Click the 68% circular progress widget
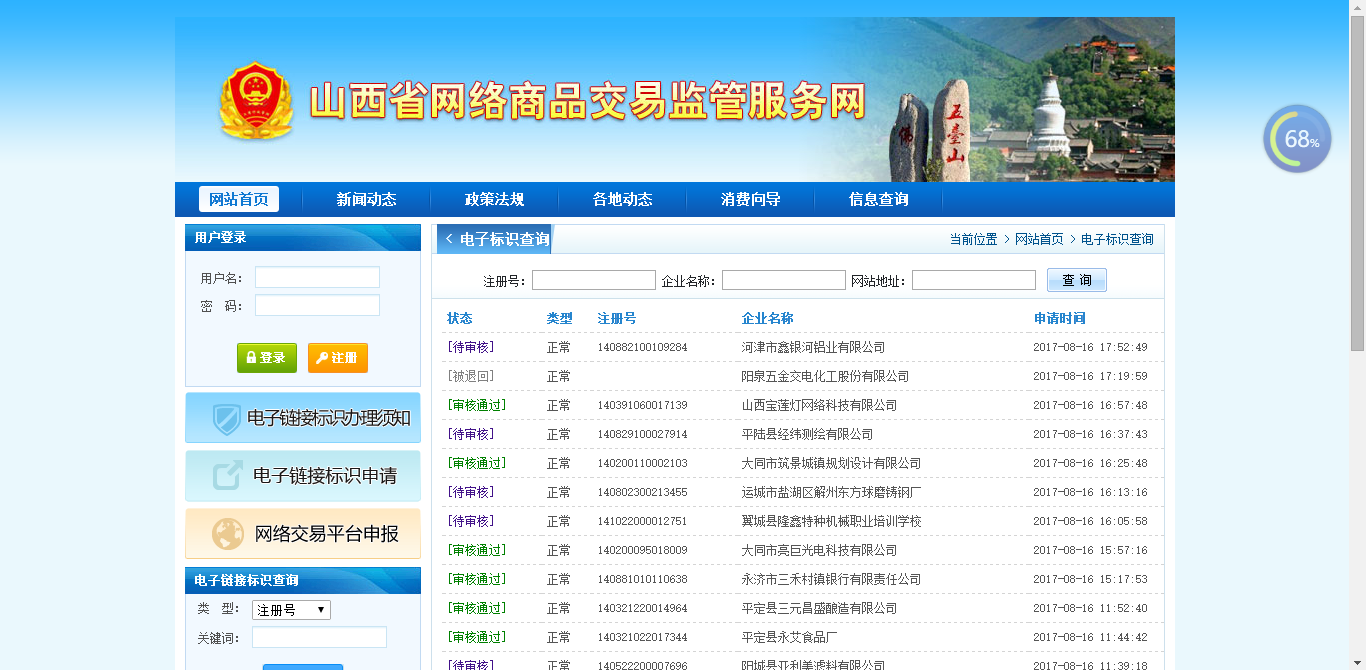 click(1298, 139)
